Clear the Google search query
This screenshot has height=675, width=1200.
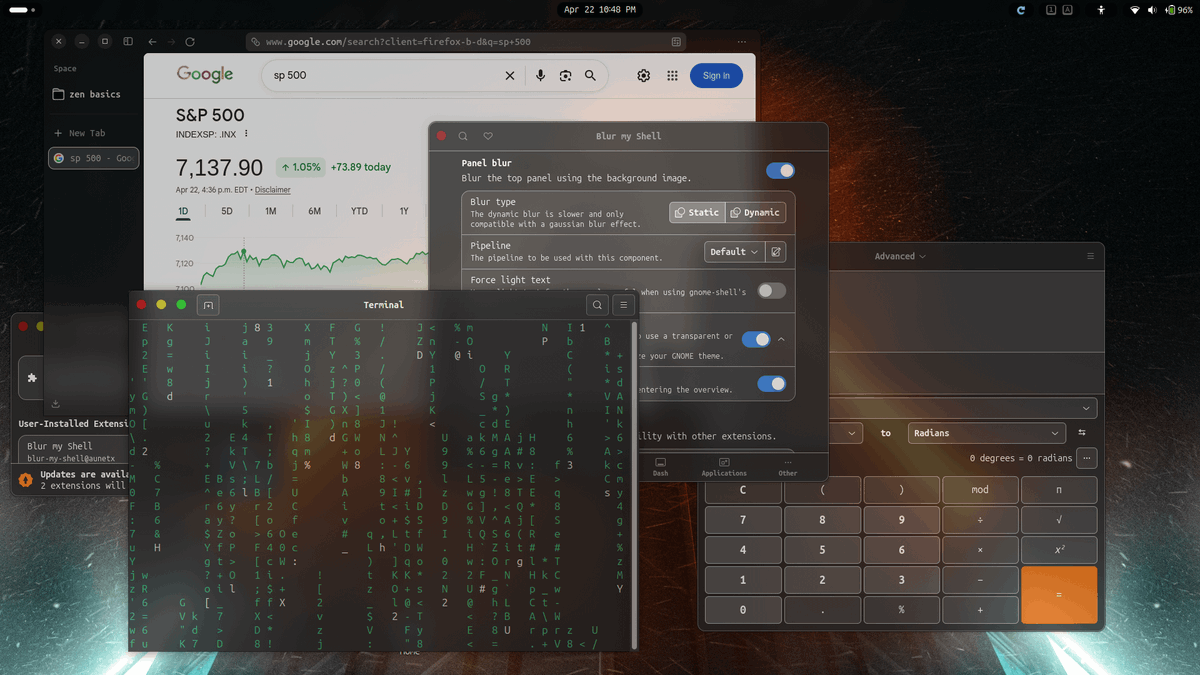pyautogui.click(x=509, y=75)
